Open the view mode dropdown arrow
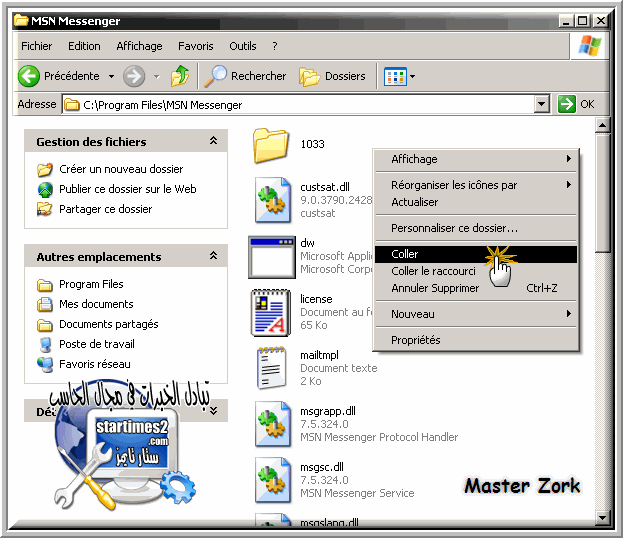The width and height of the screenshot is (623, 538). coord(412,76)
